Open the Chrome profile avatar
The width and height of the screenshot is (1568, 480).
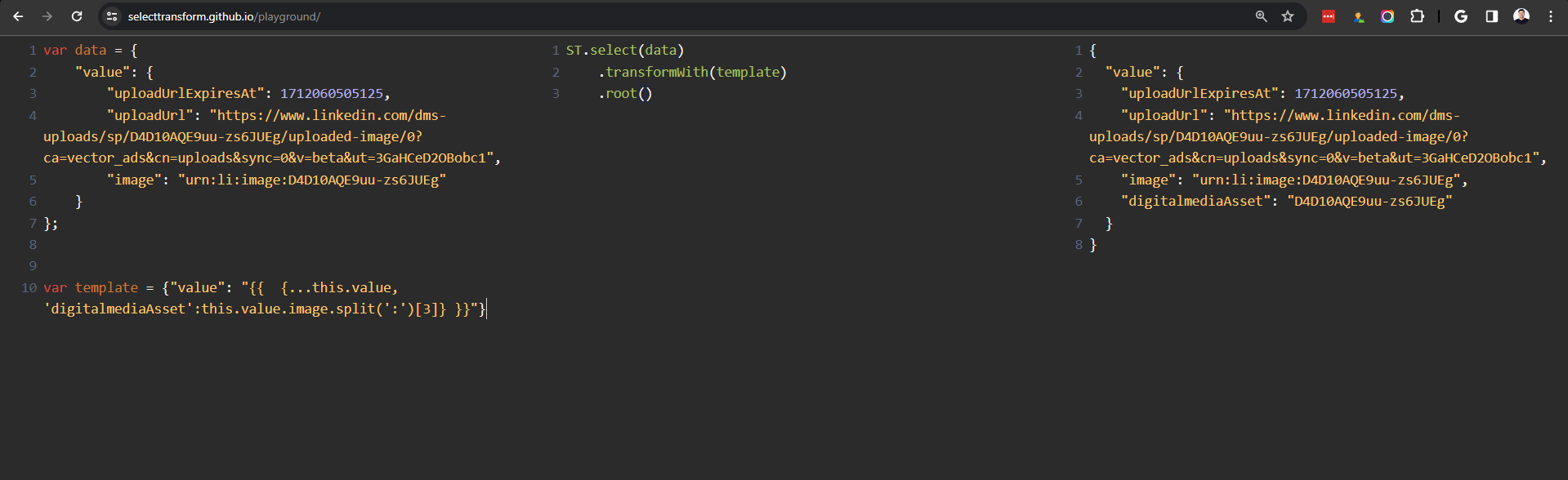click(x=1521, y=16)
